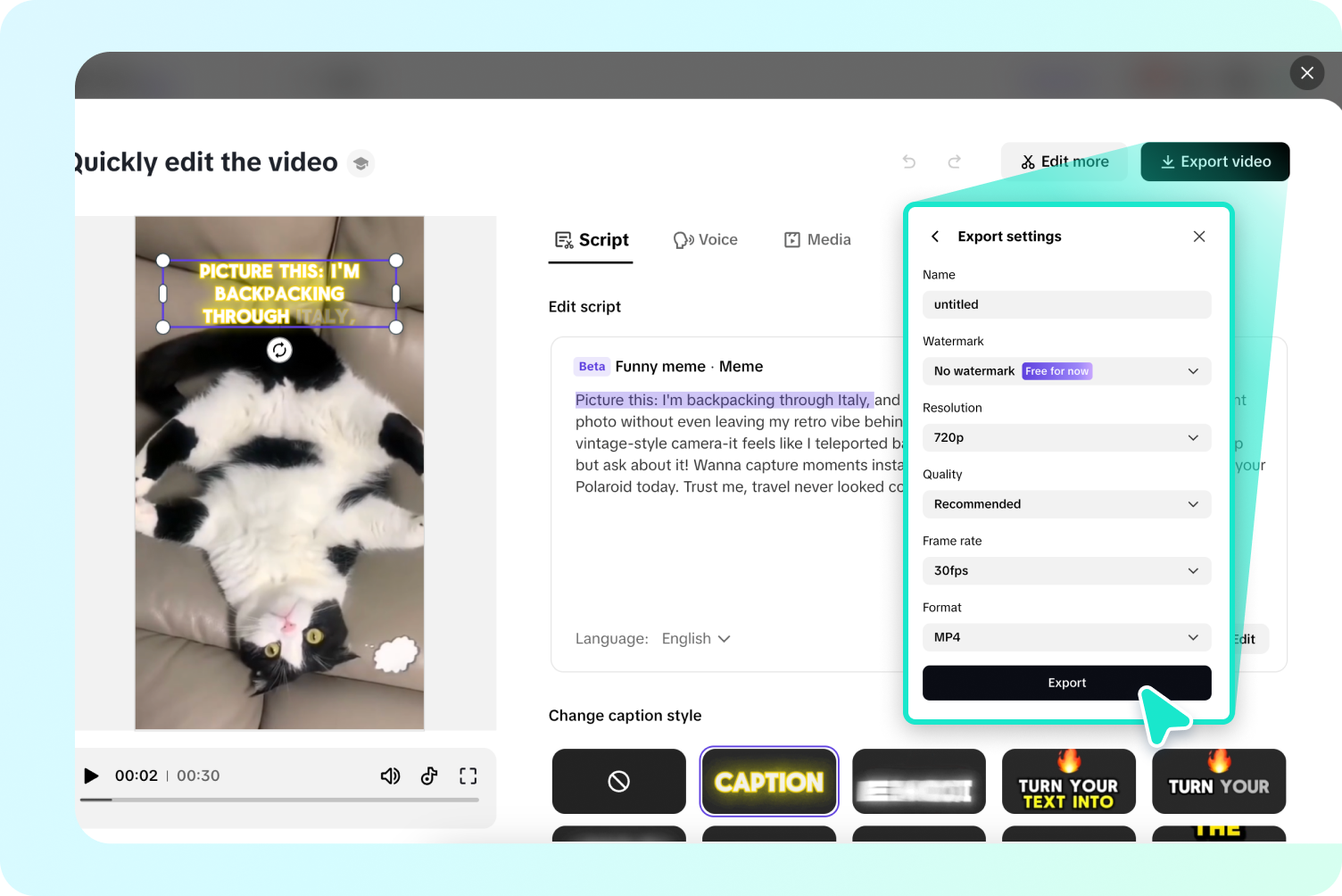The height and width of the screenshot is (896, 1342).
Task: Click the redo arrow icon
Action: click(x=954, y=162)
